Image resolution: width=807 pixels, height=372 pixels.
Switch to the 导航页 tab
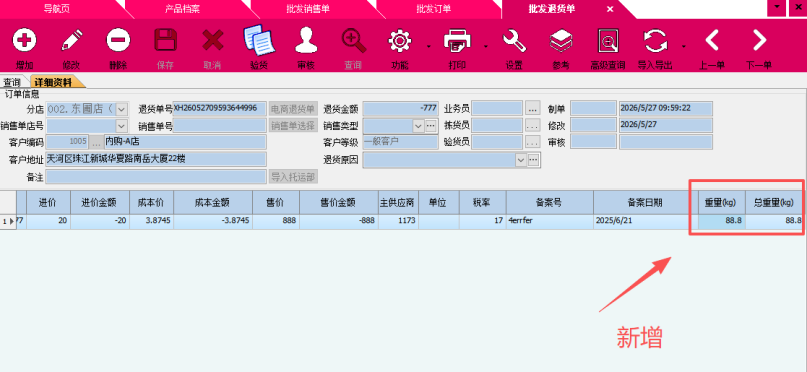[56, 9]
